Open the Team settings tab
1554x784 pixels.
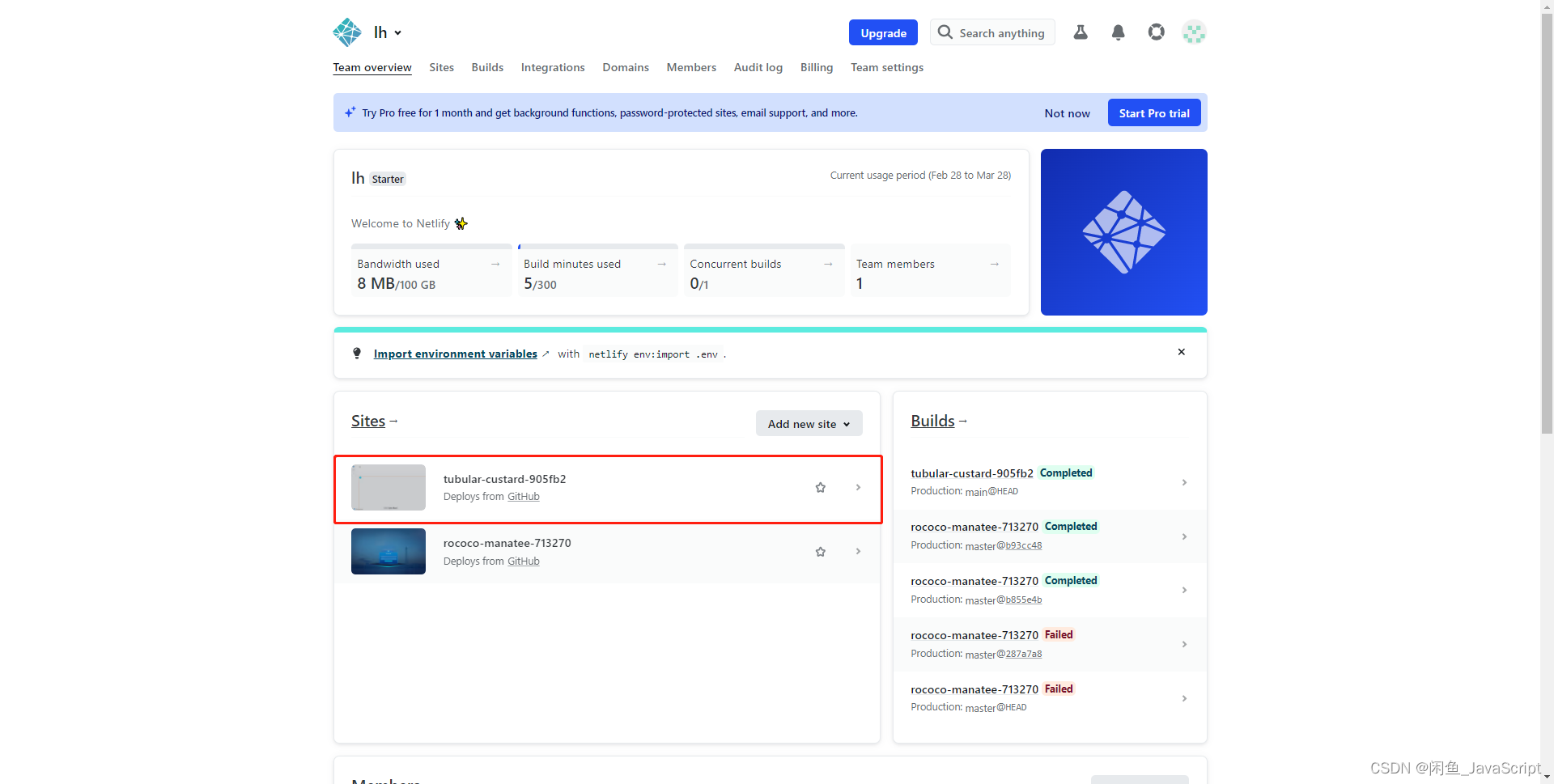(x=887, y=67)
